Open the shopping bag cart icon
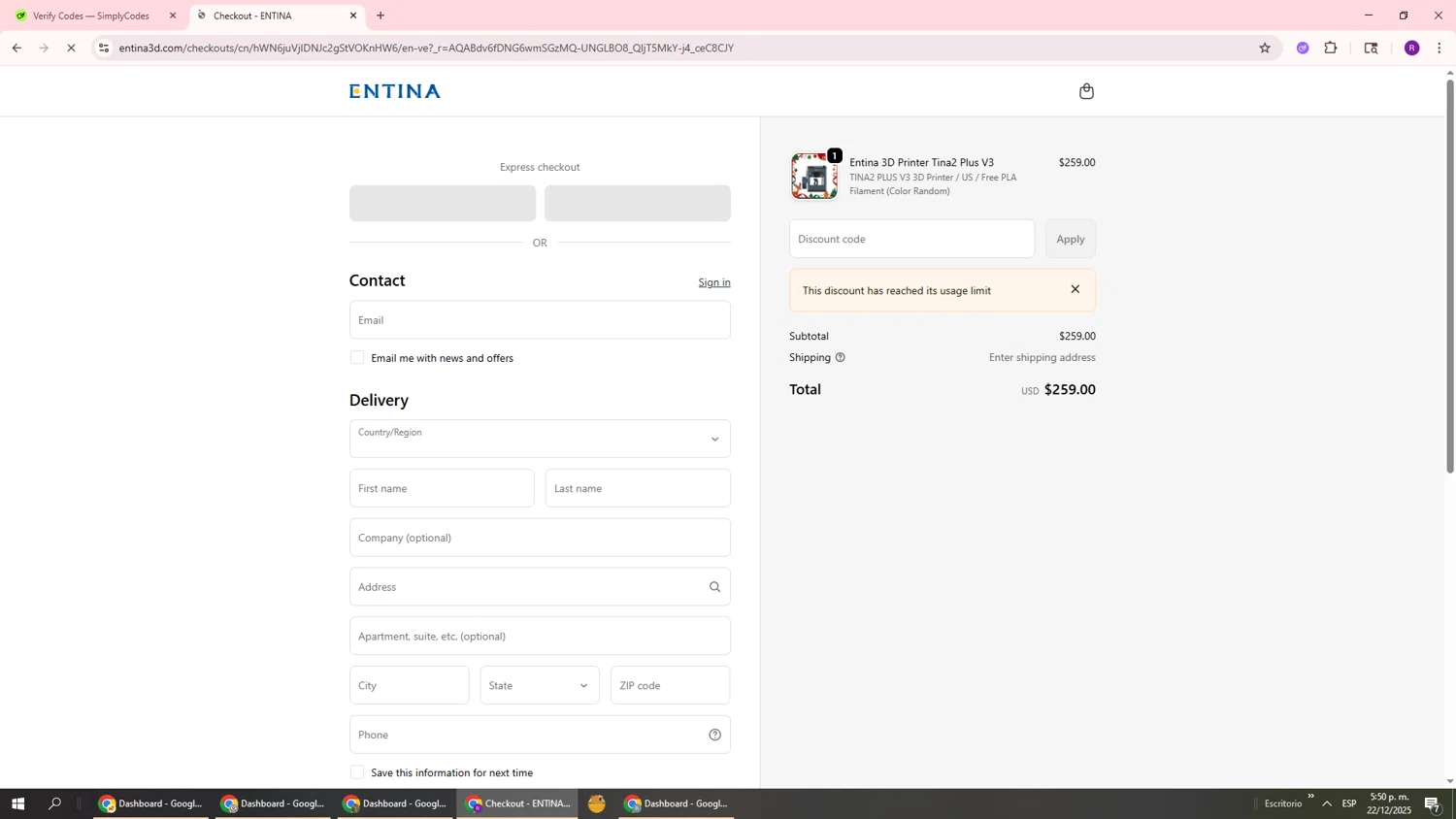This screenshot has width=1456, height=819. 1086,91
